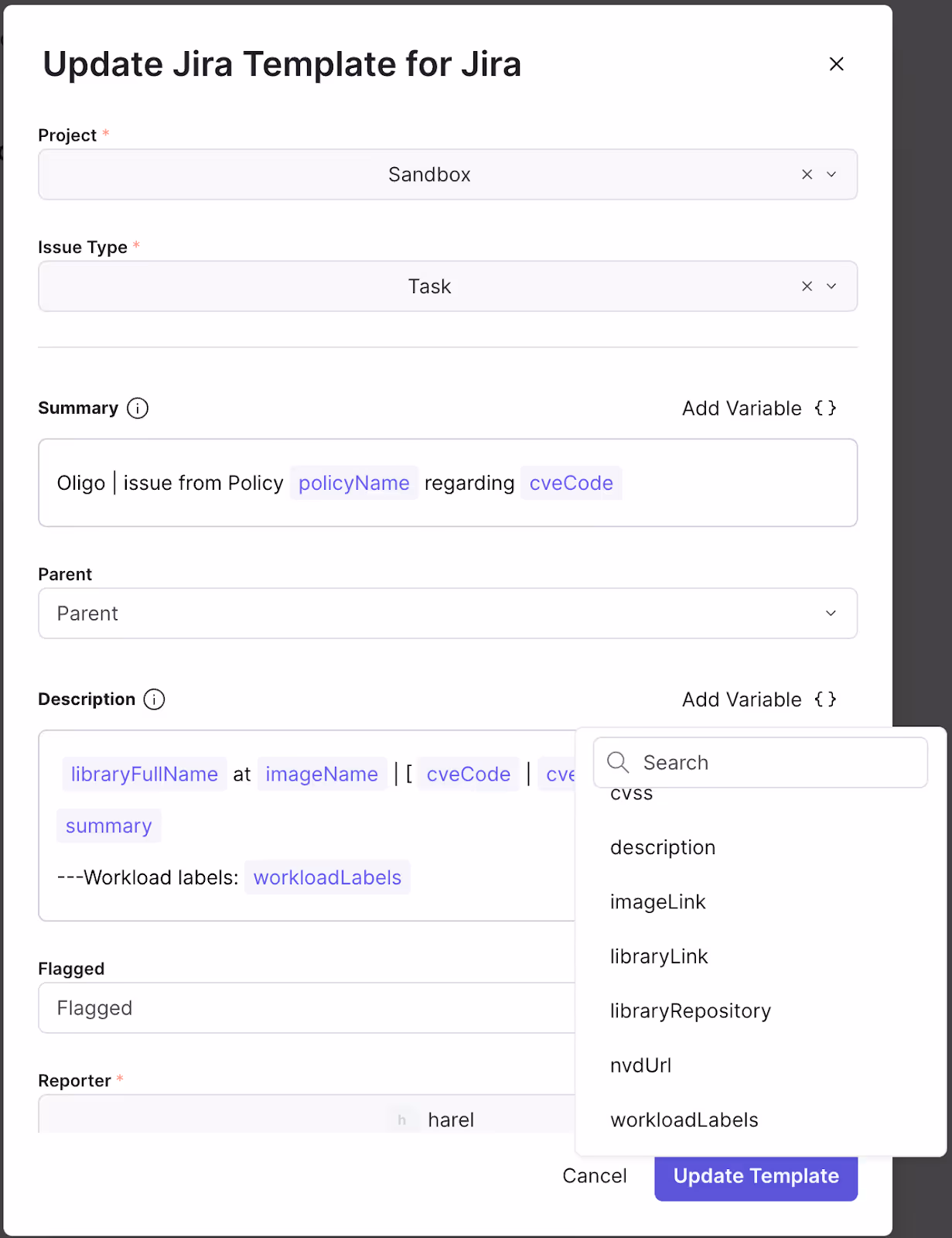Show the Summary info tooltip icon
Viewport: 952px width, 1238px height.
[x=138, y=409]
